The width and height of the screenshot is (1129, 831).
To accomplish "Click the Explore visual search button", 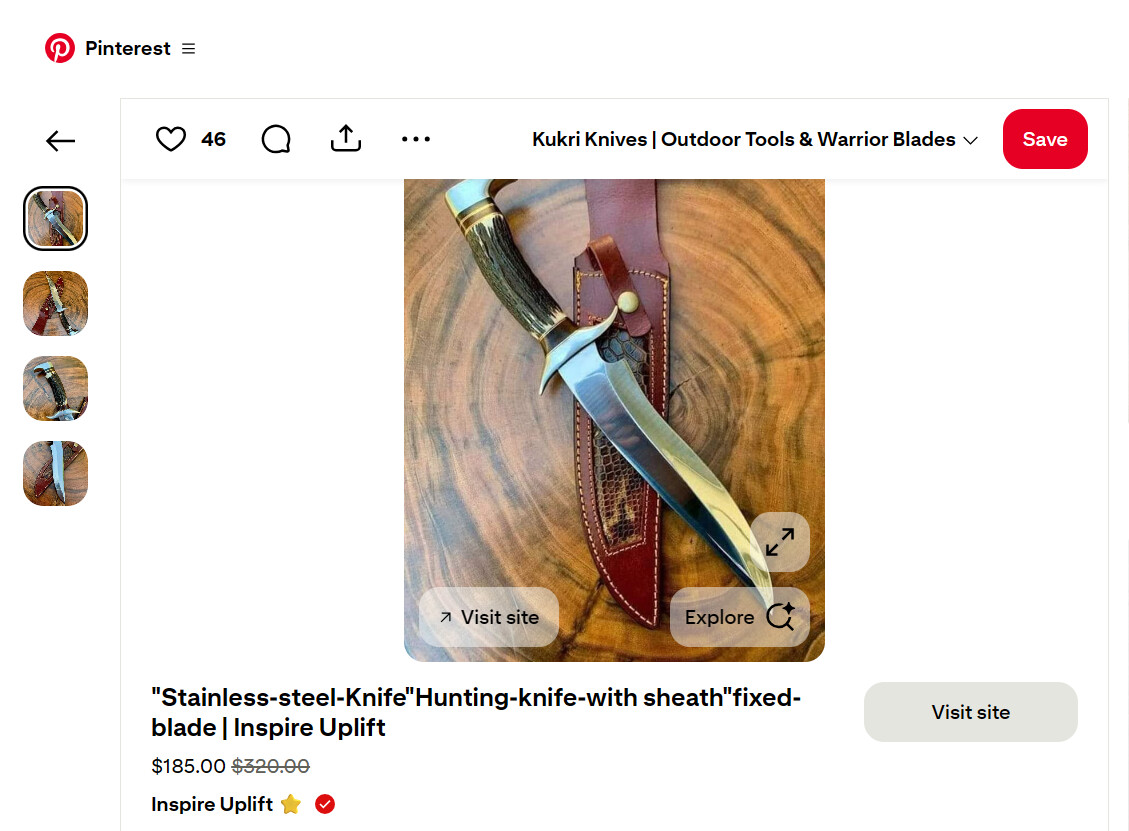I will (x=739, y=617).
